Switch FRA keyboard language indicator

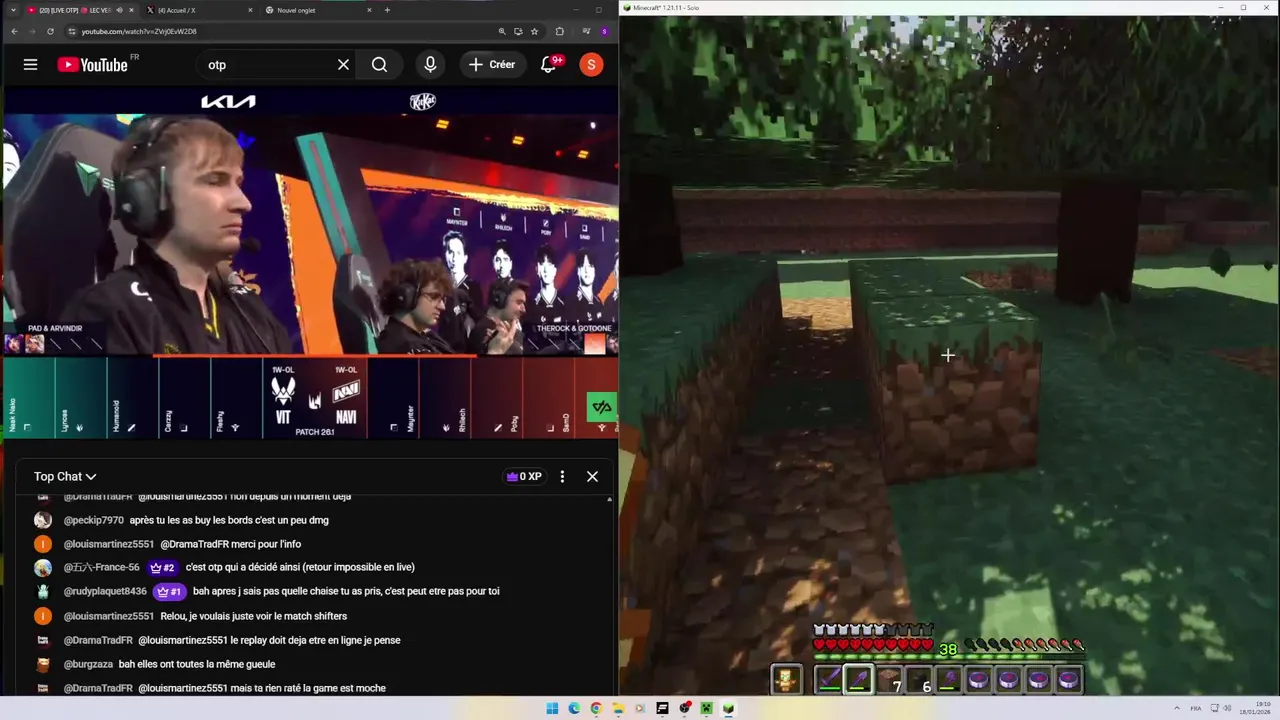(x=1195, y=708)
